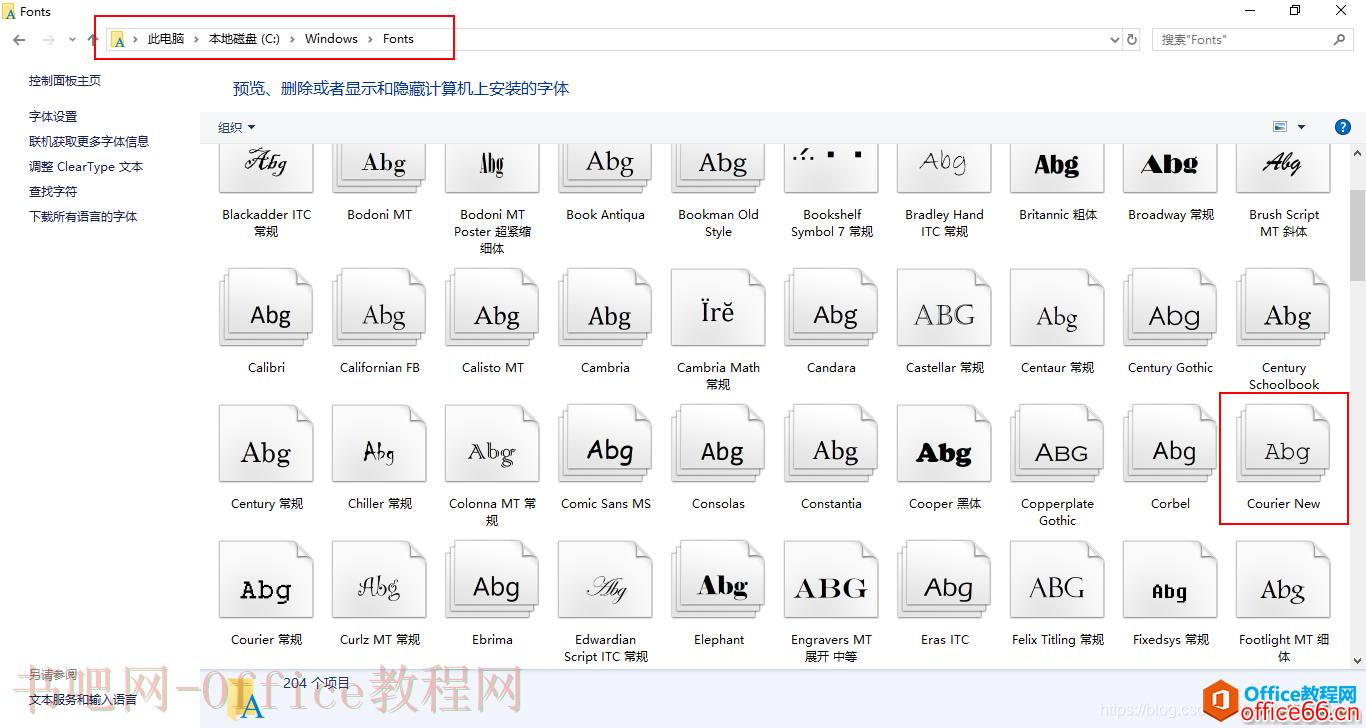Click the search magnifier icon
The image size is (1366, 728).
click(1340, 40)
